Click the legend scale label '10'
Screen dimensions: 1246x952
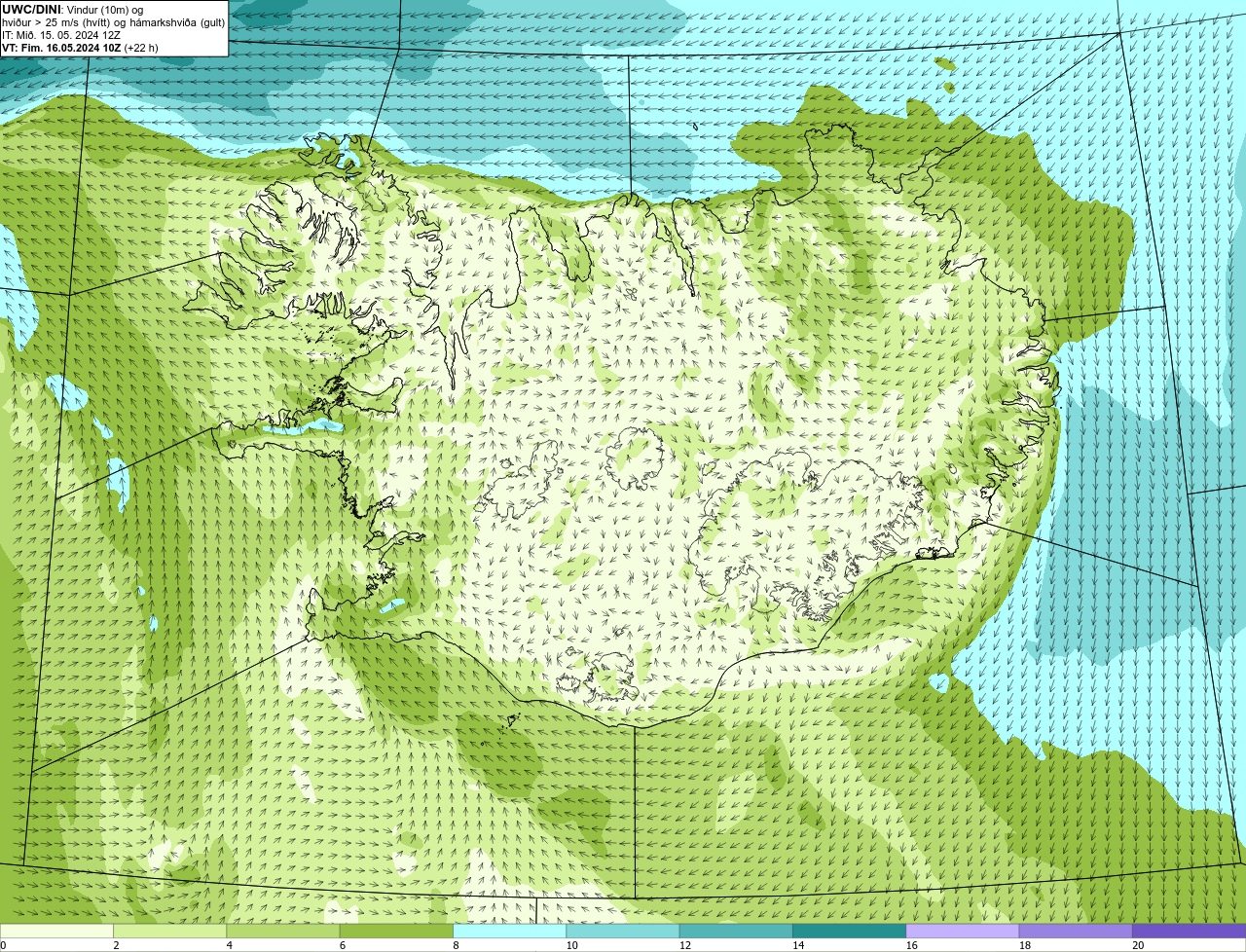pos(571,945)
